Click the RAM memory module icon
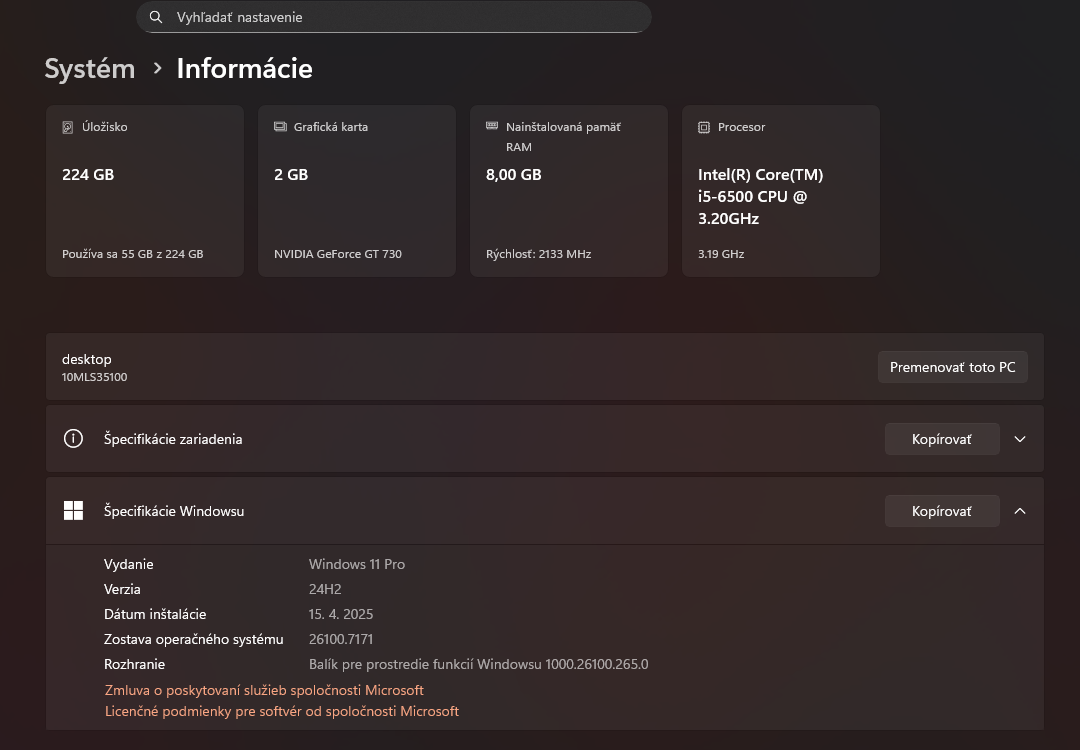 (491, 127)
